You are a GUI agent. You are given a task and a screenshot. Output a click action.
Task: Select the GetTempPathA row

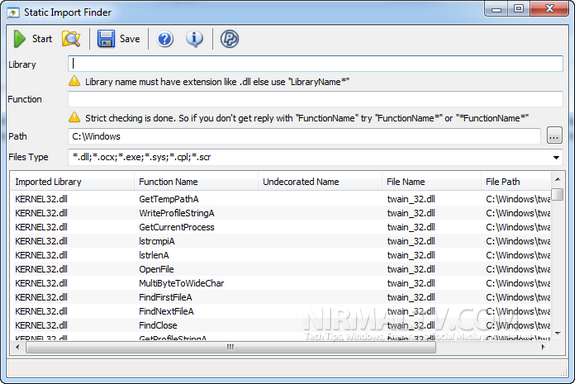[281, 199]
